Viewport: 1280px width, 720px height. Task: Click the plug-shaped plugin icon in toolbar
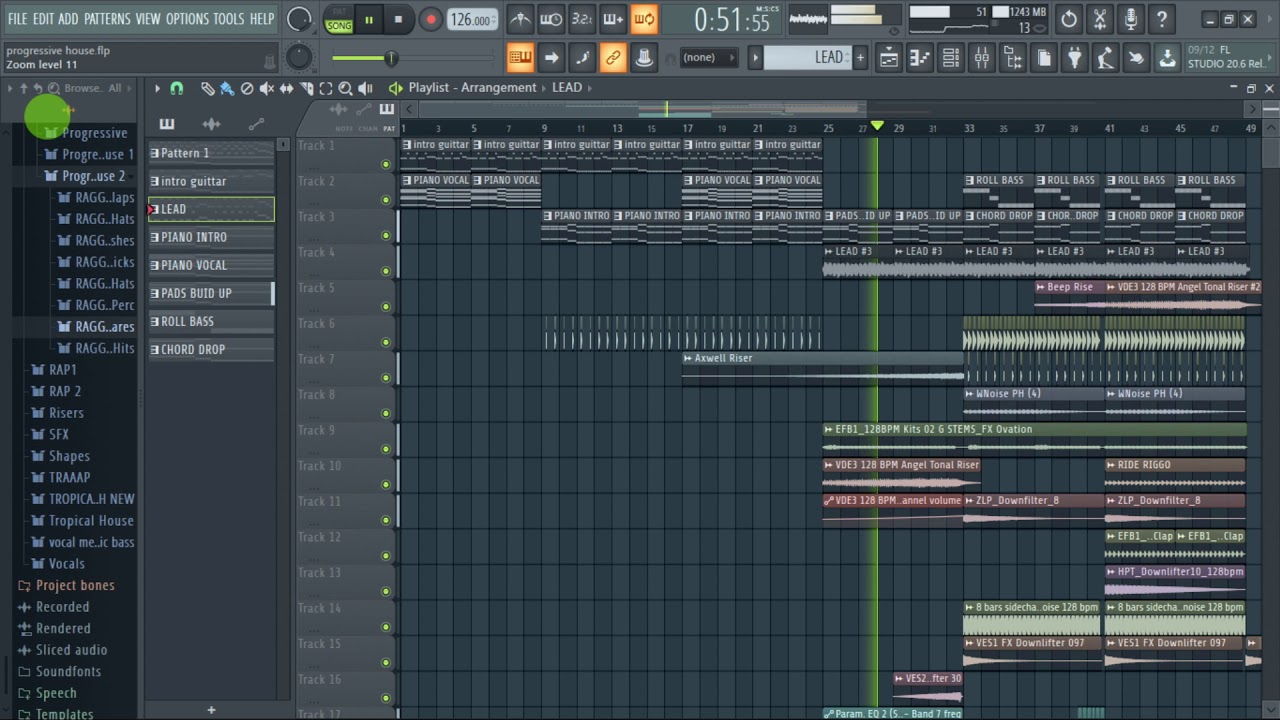click(1074, 58)
